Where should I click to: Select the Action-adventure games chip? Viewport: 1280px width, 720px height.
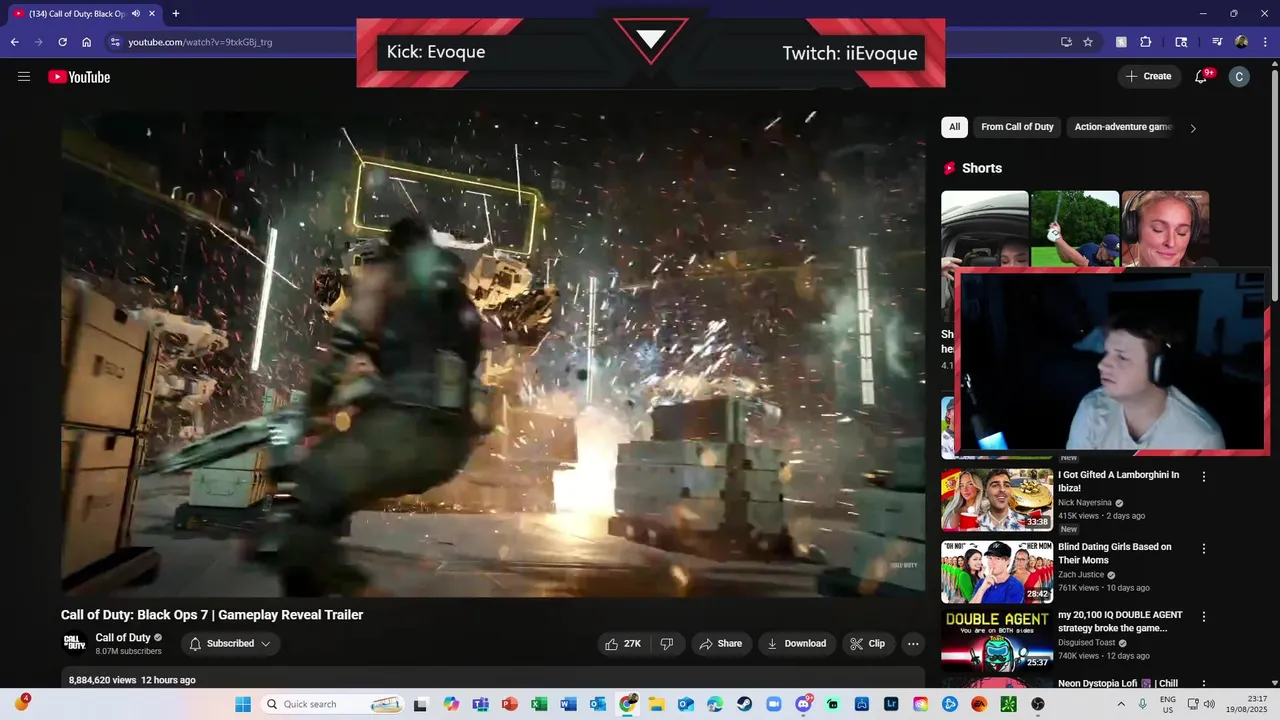click(x=1122, y=127)
